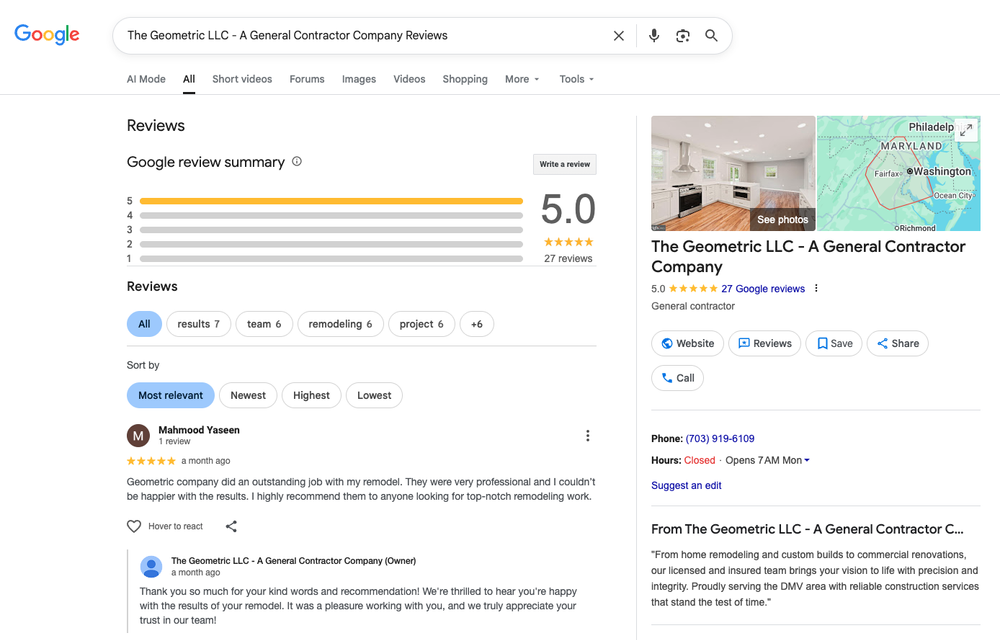Click the heart react icon
This screenshot has width=1000, height=640.
pyautogui.click(x=134, y=526)
